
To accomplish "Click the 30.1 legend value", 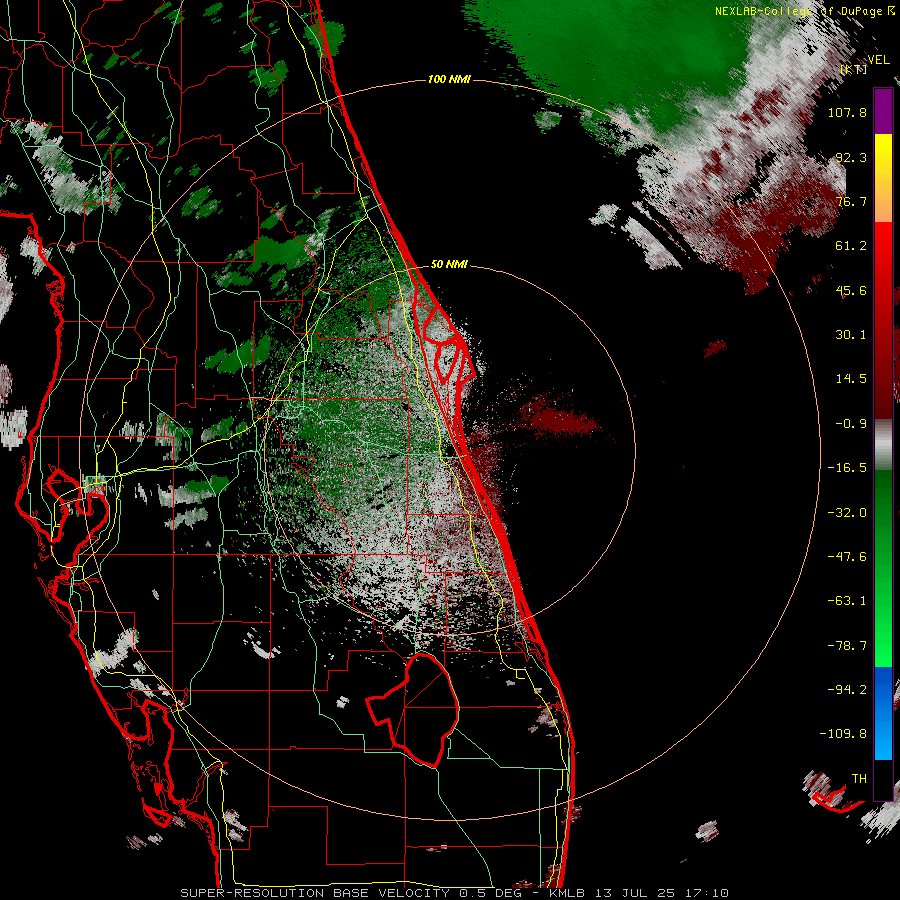I will [851, 335].
